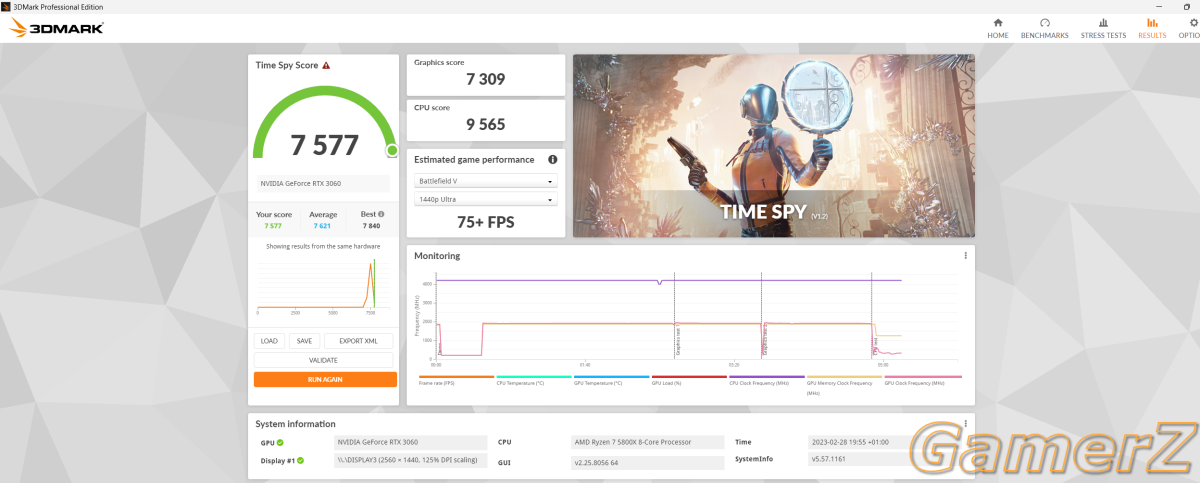
Task: Click the Best score 7 840
Action: [372, 226]
